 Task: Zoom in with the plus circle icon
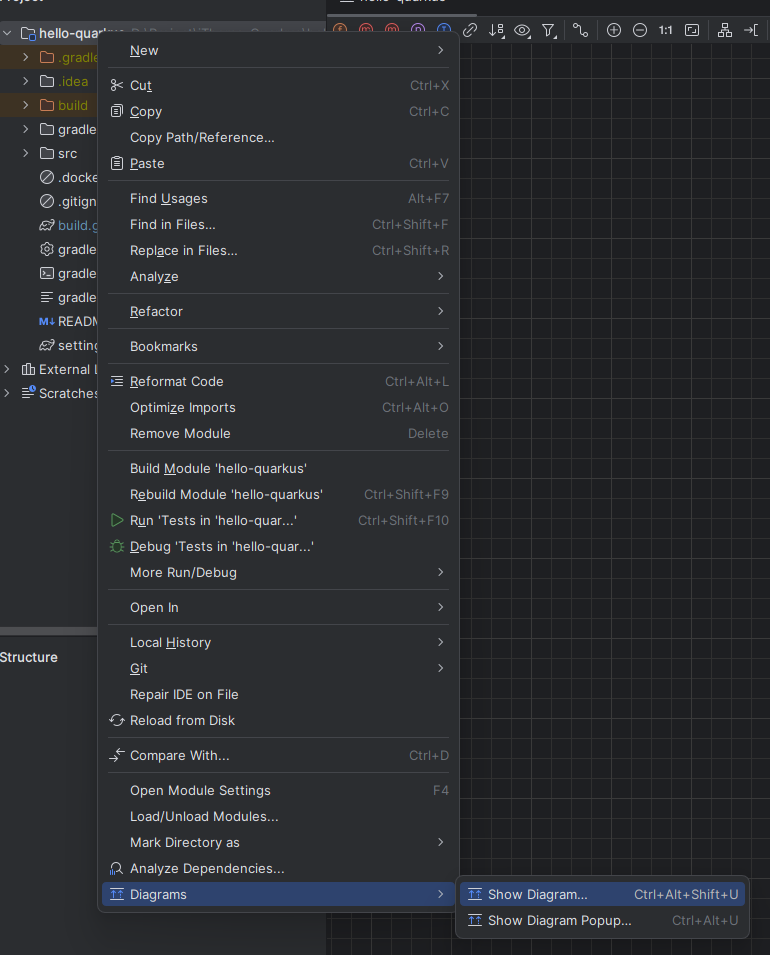[x=613, y=30]
